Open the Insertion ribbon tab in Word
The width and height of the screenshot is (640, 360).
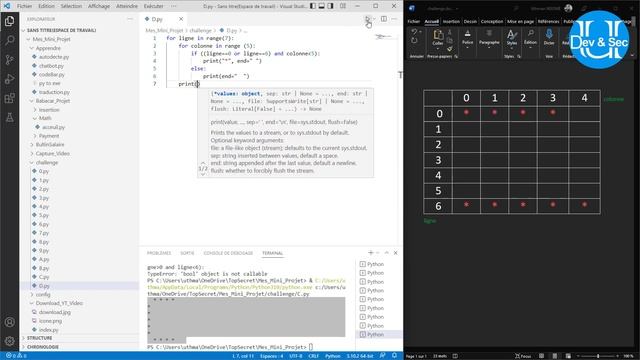[x=451, y=21]
